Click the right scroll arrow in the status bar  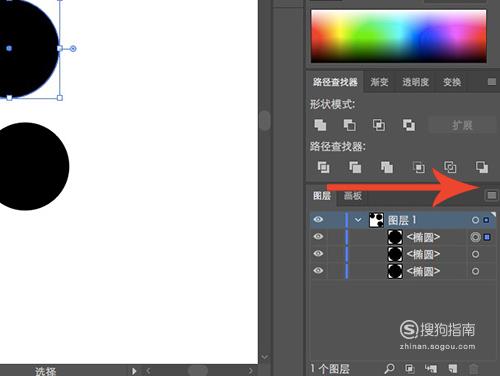(x=251, y=371)
